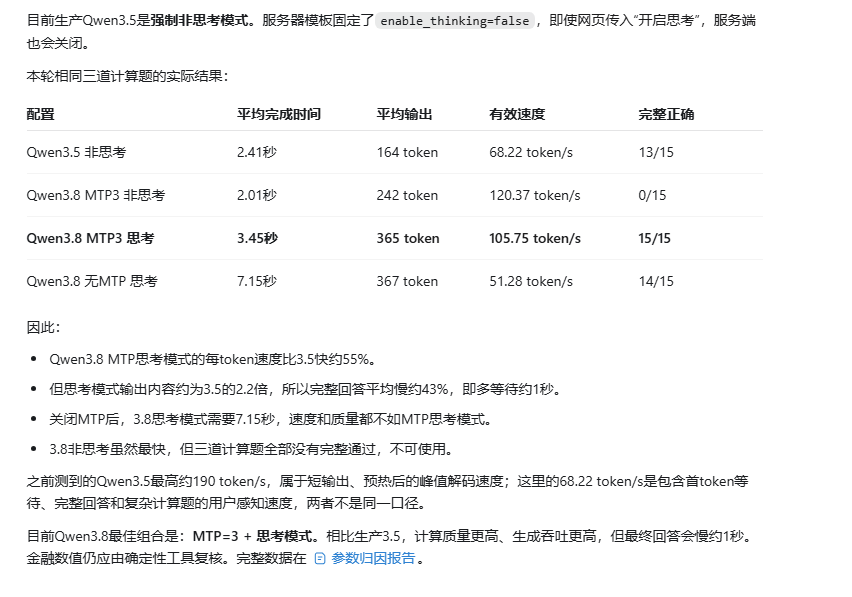
Task: Click the Qwen3.8 无MTP 思考 row label
Action: 92,281
